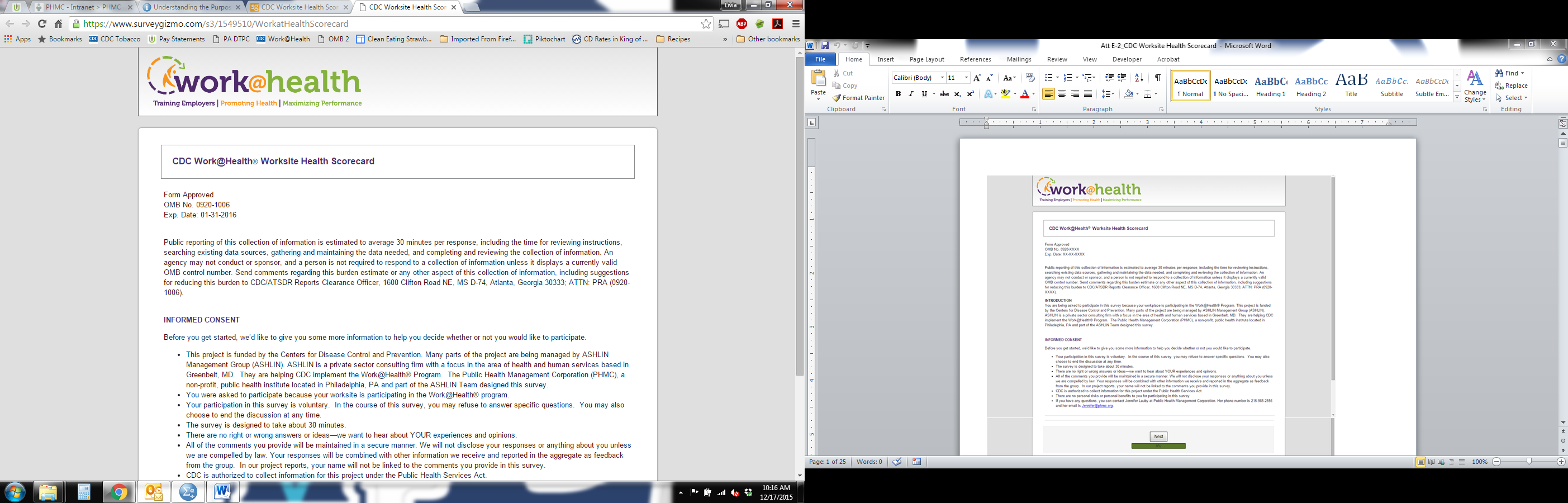Screen dimensions: 1568x503
Task: Decrease indent in Paragraph group
Action: click(1109, 78)
